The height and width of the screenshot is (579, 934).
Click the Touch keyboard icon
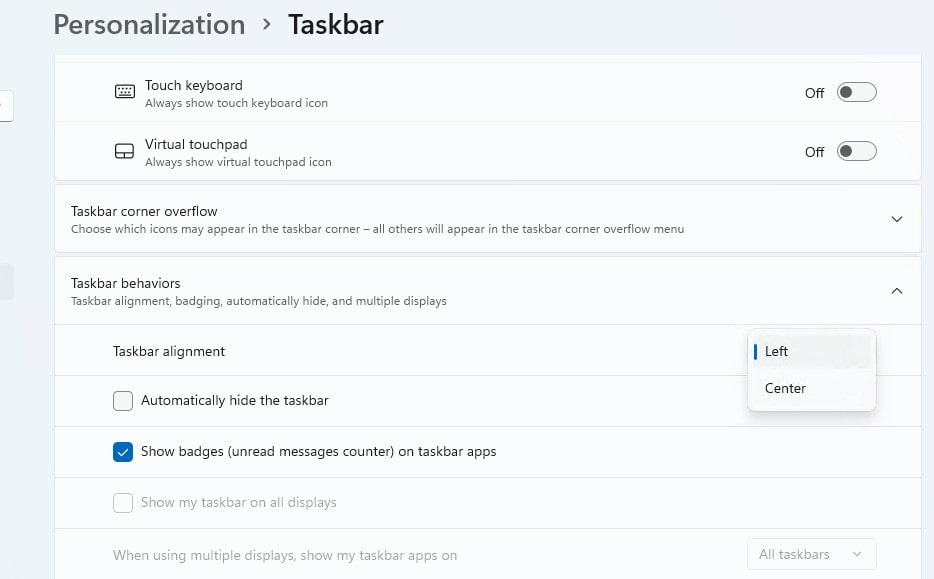pos(124,92)
